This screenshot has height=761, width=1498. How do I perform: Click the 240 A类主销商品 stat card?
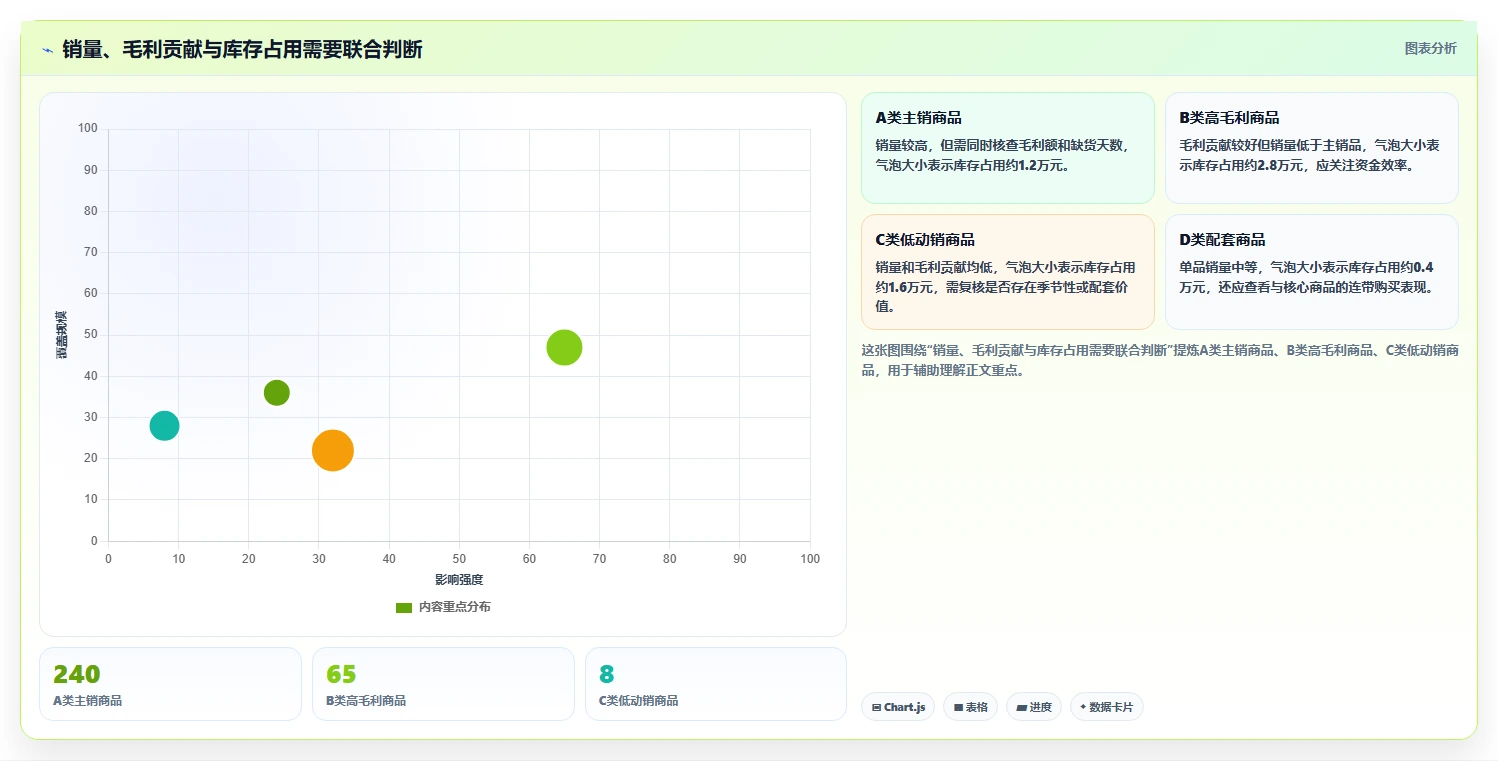[170, 684]
